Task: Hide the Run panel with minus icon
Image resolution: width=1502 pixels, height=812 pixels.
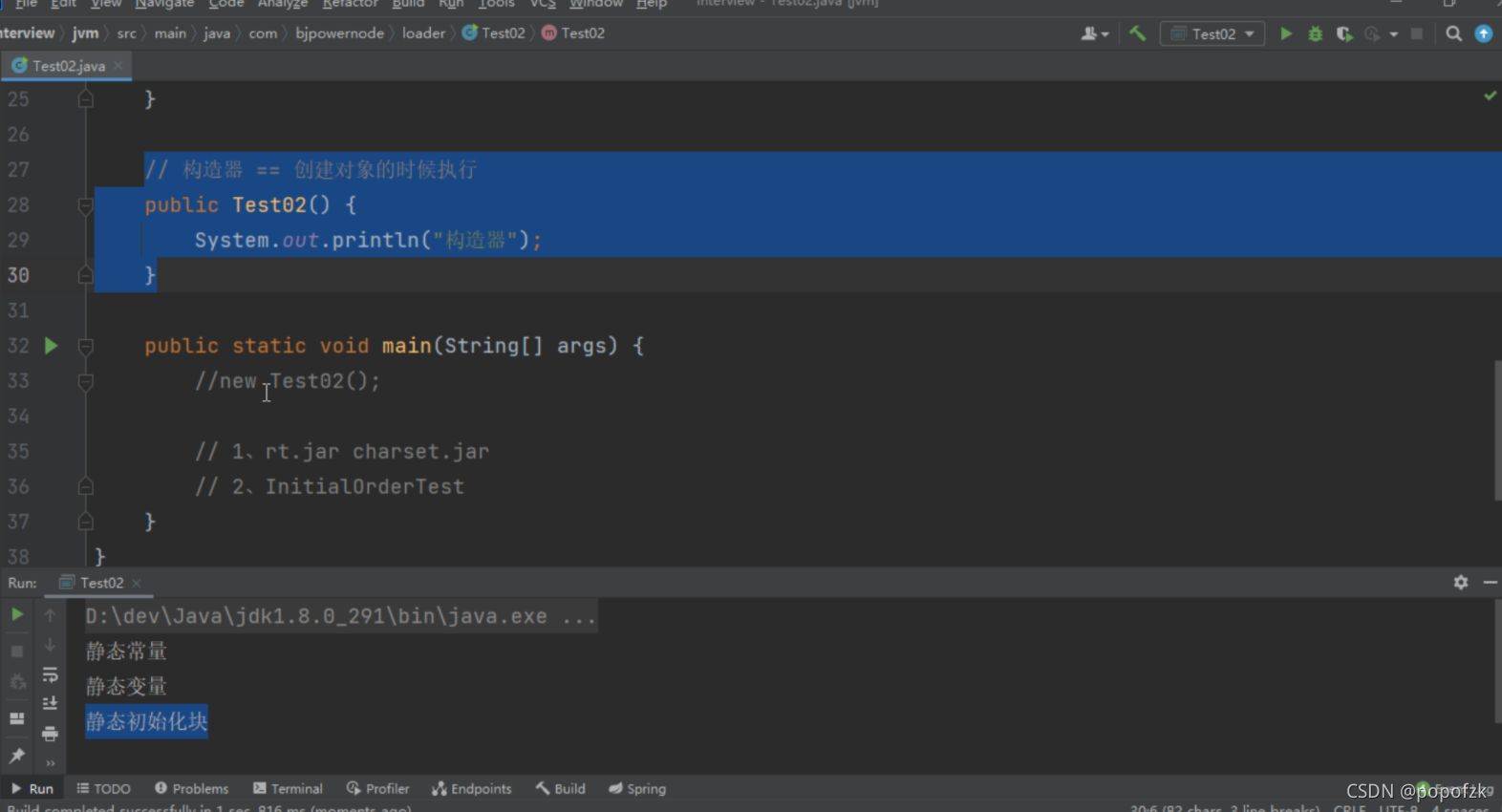Action: pyautogui.click(x=1491, y=582)
